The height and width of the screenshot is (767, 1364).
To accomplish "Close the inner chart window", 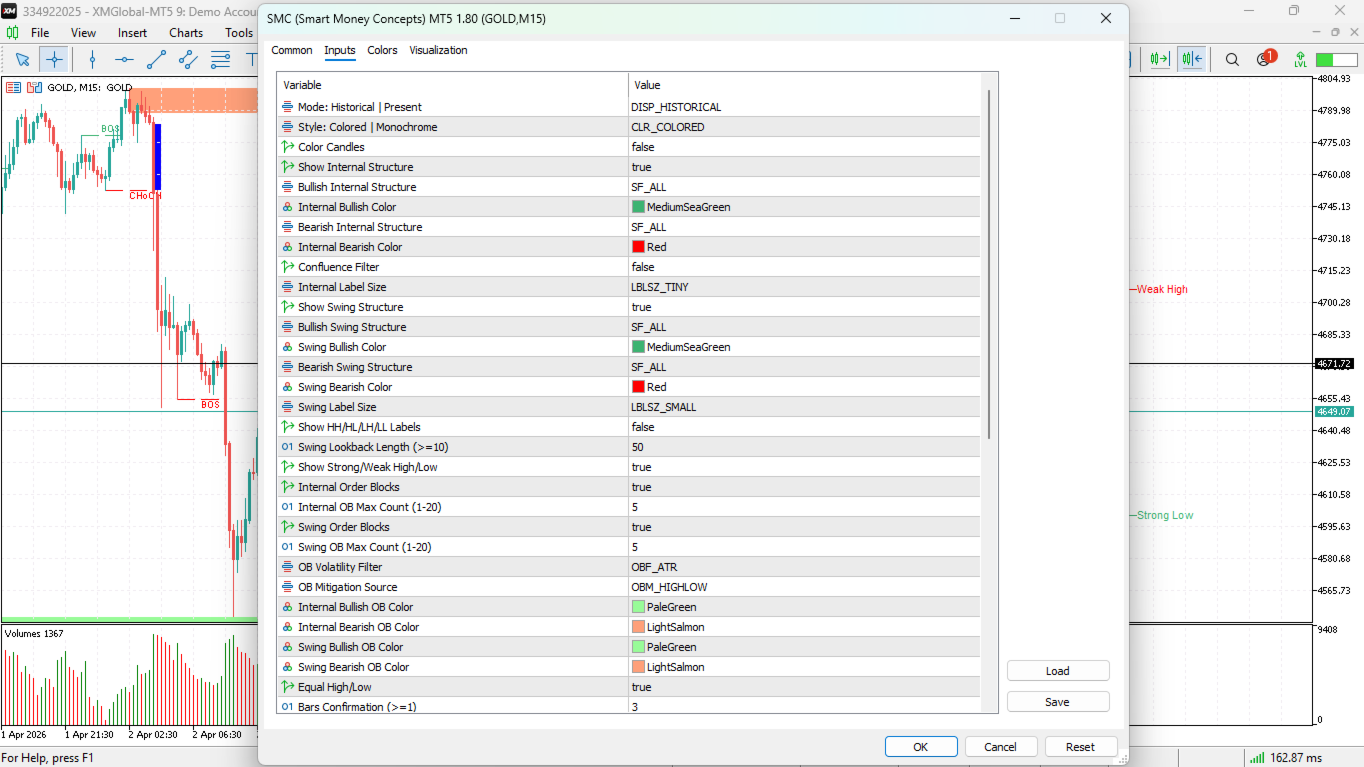I will click(x=1353, y=32).
